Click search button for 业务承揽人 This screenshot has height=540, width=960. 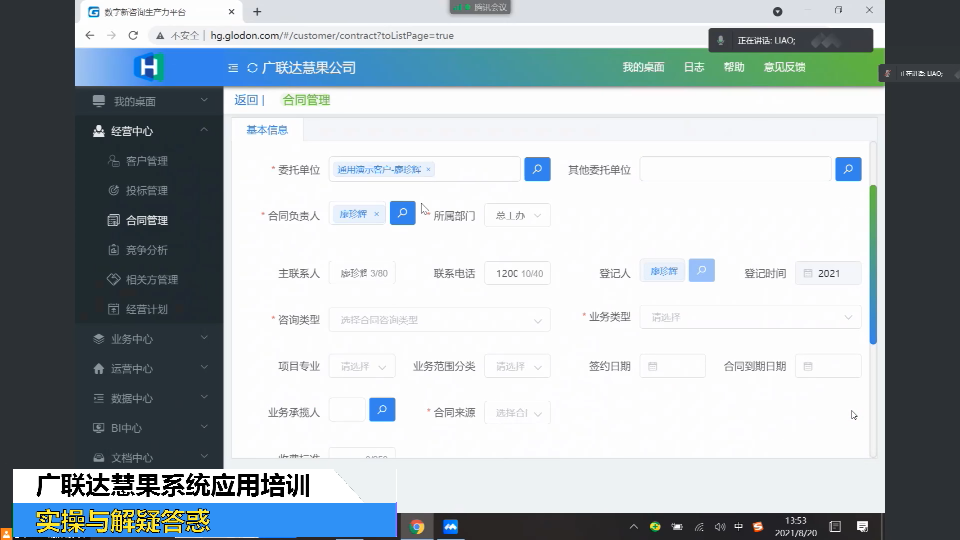382,410
